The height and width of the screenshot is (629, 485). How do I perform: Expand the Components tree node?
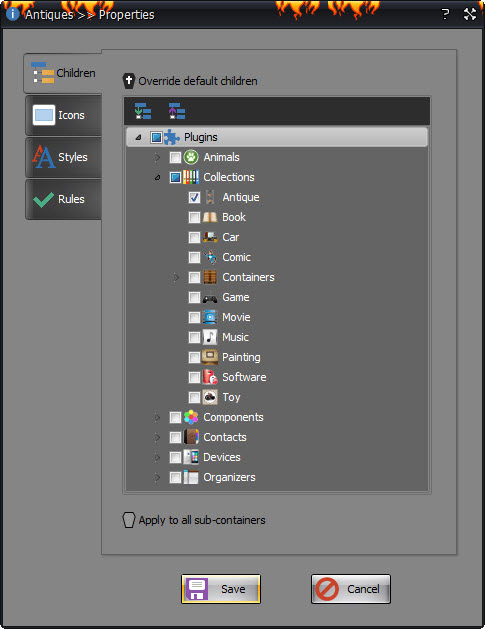pyautogui.click(x=157, y=417)
